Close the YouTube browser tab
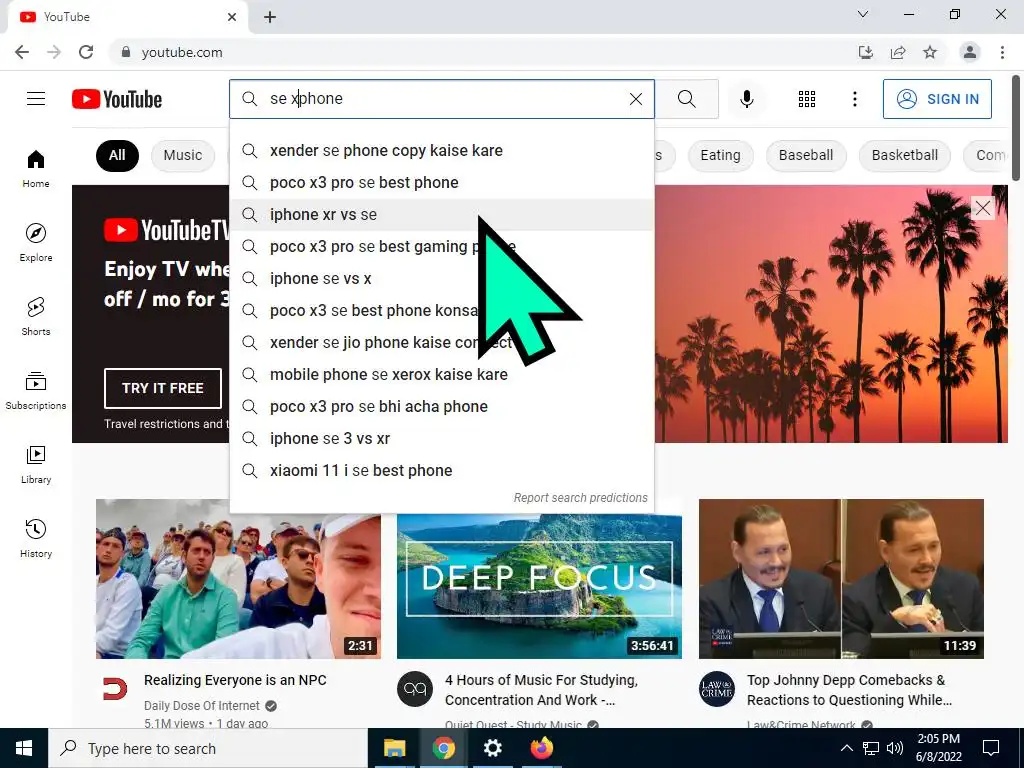 point(232,17)
